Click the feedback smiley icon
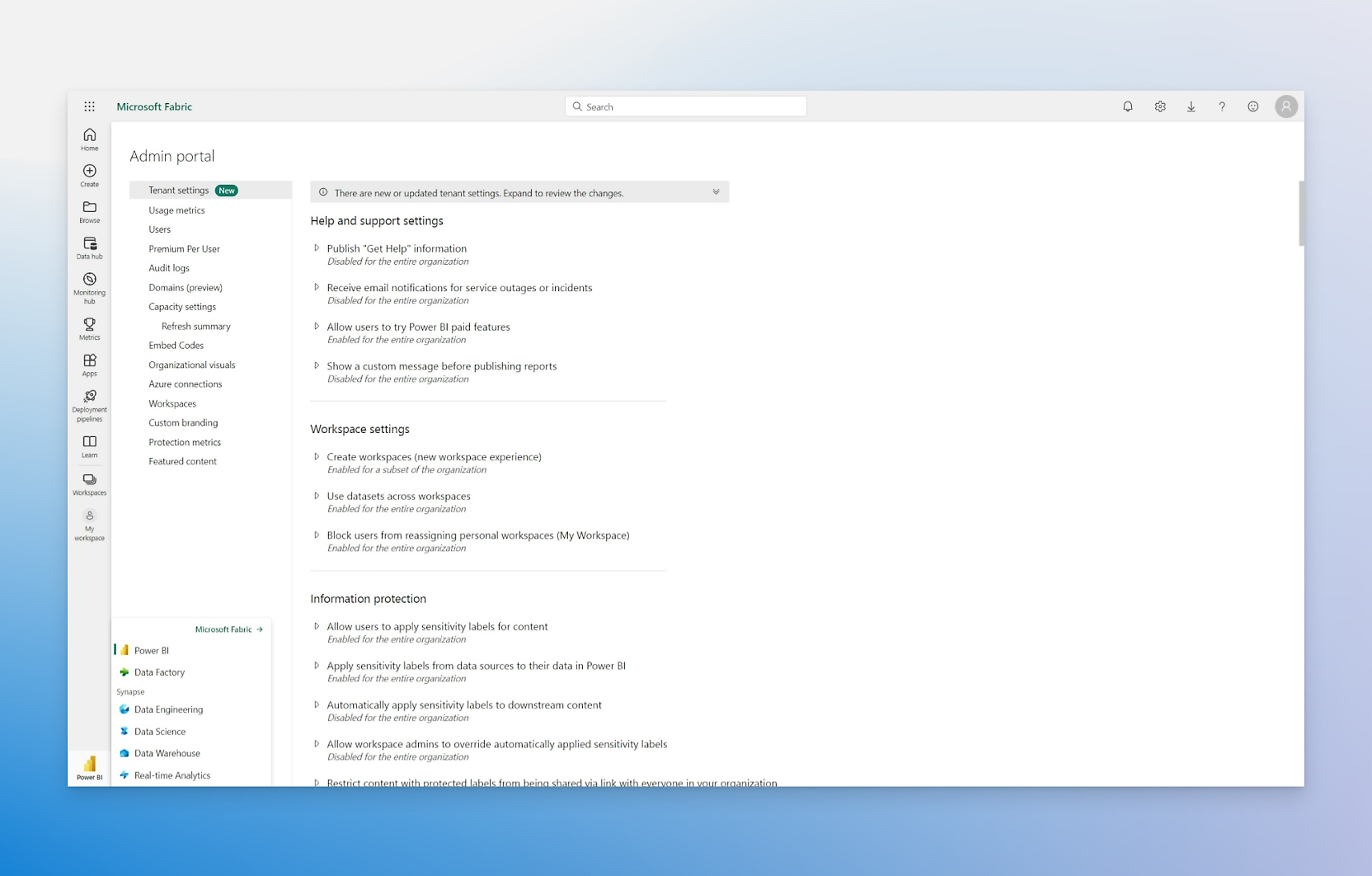Viewport: 1372px width, 876px height. [1252, 106]
